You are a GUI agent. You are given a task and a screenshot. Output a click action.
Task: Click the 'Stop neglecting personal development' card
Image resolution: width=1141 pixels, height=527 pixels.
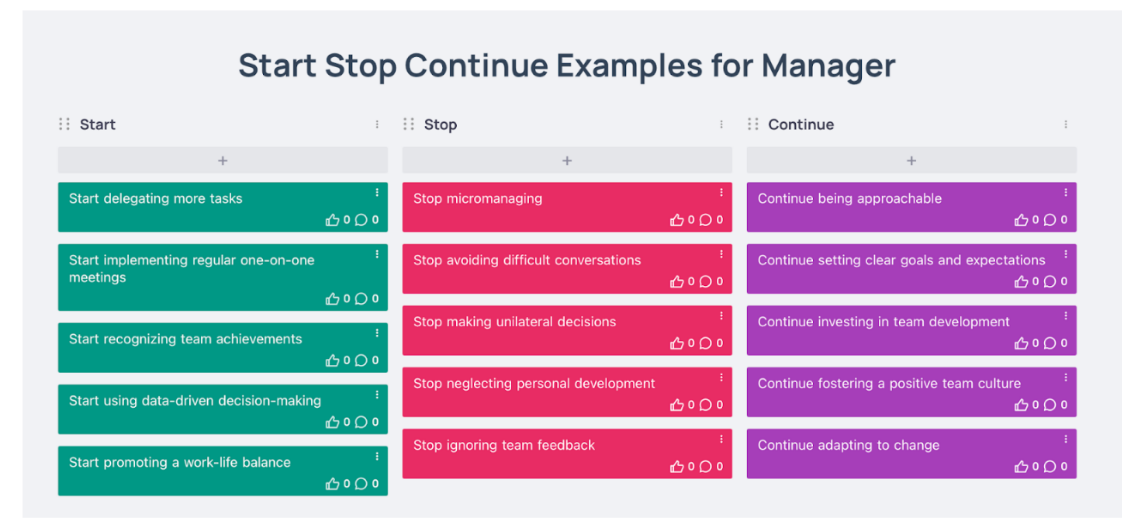click(534, 384)
